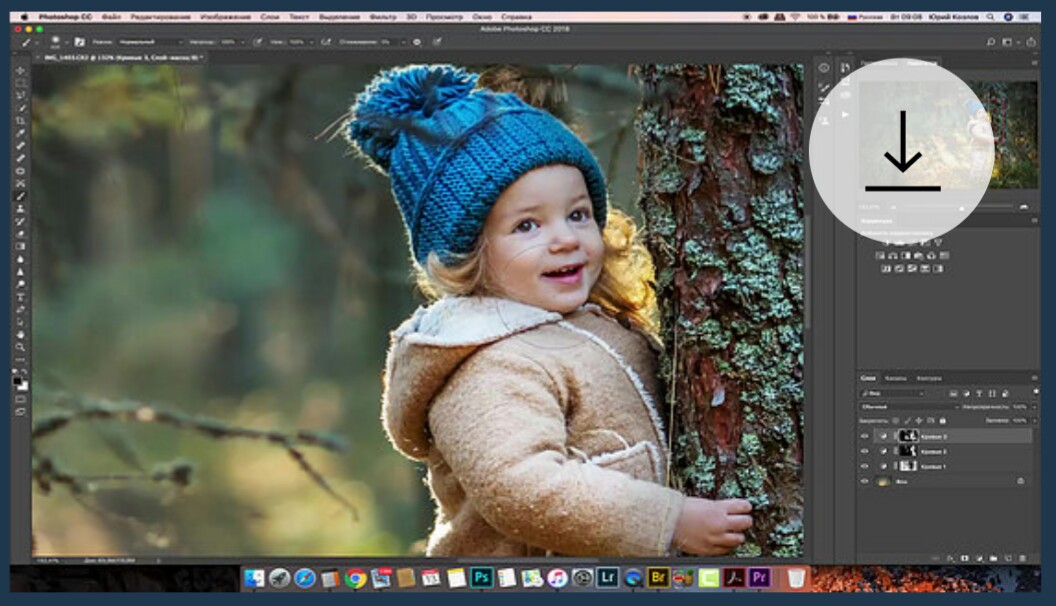This screenshot has width=1056, height=606.
Task: Click the smoothing options gear icon
Action: point(417,42)
